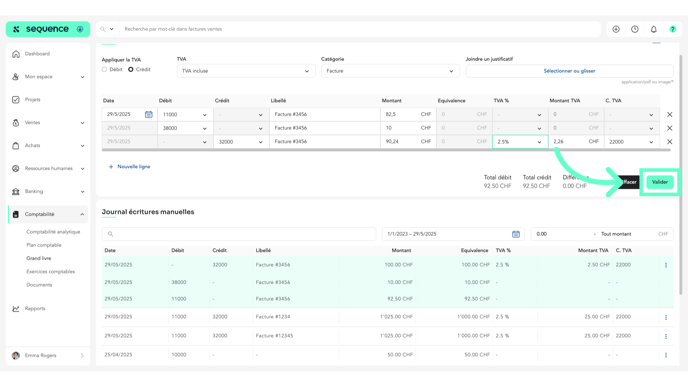Open Documents submenu item

click(39, 285)
